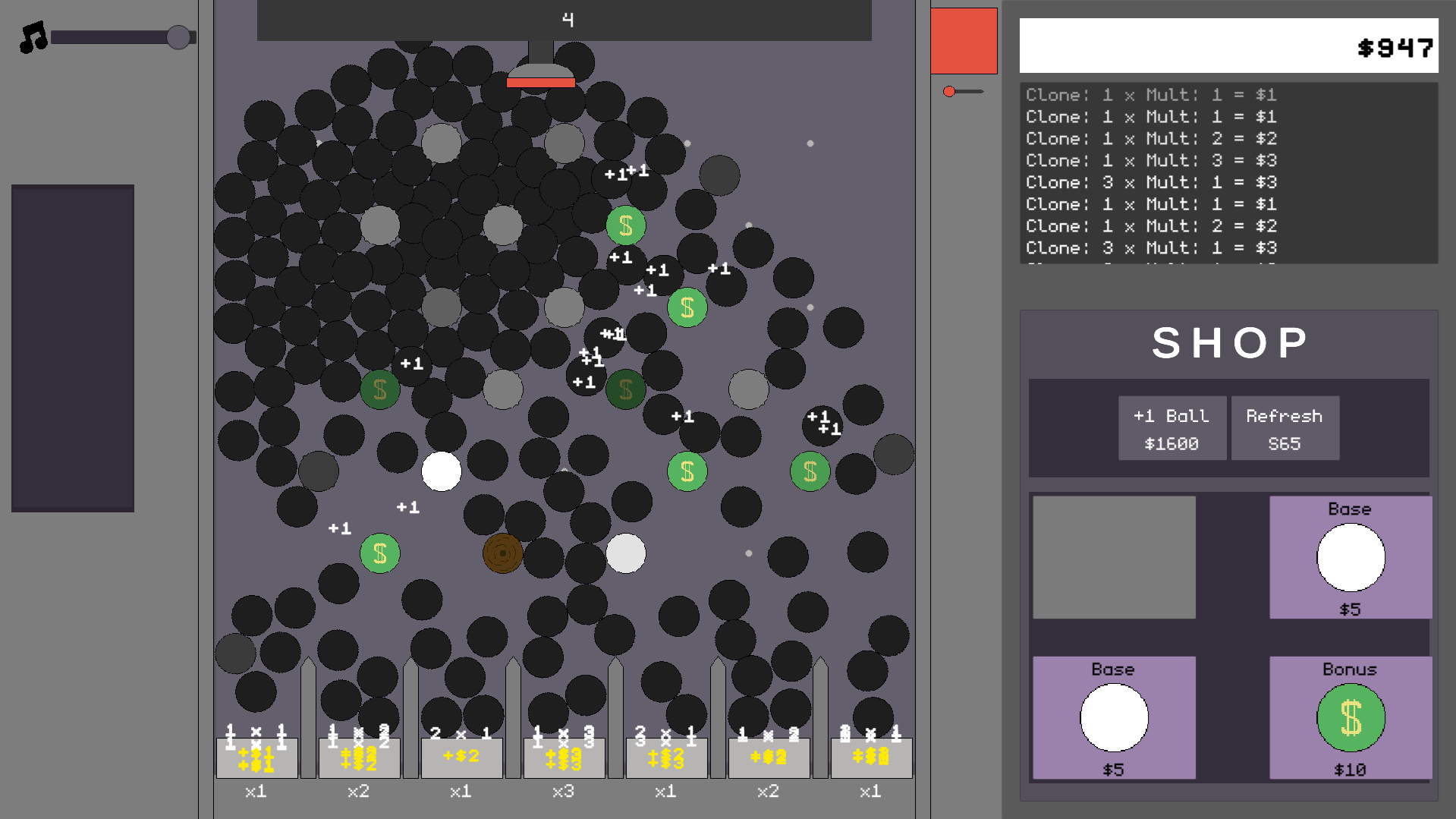This screenshot has height=819, width=1456.
Task: Click the Clone Mult payout log panel
Action: (1228, 173)
